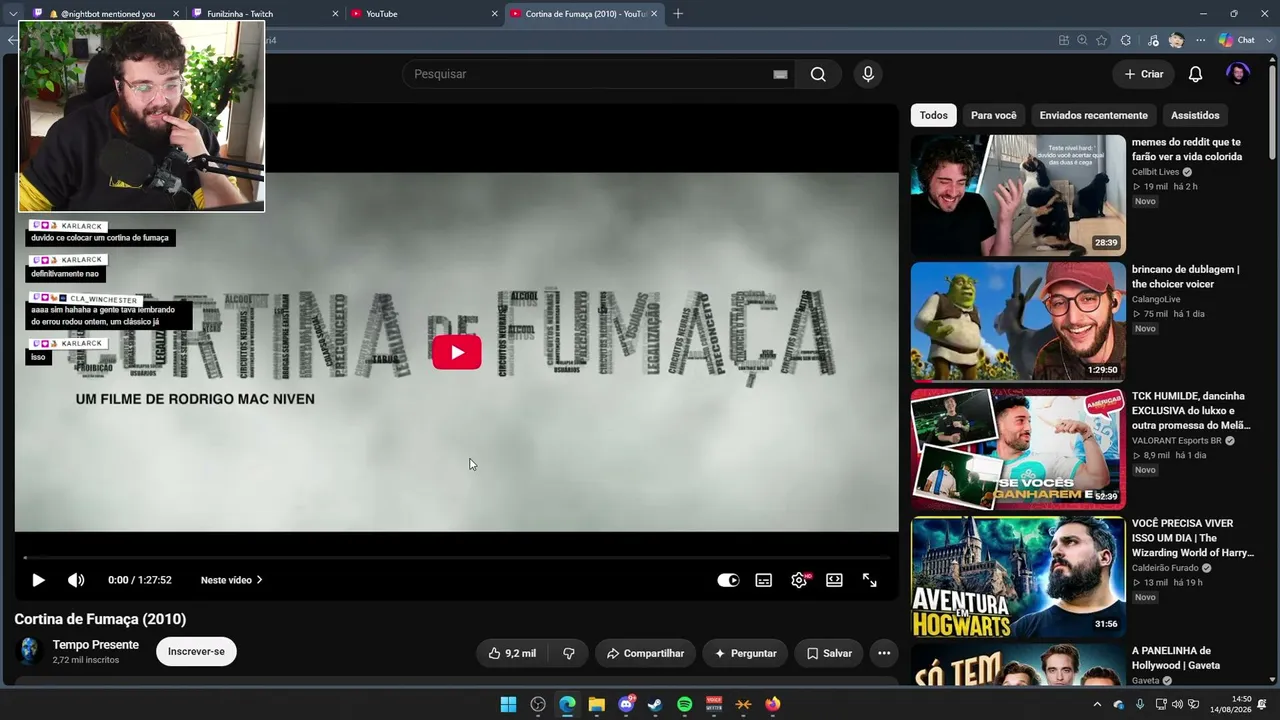Open Spotify from the taskbar
This screenshot has width=1280, height=720.
click(x=685, y=704)
